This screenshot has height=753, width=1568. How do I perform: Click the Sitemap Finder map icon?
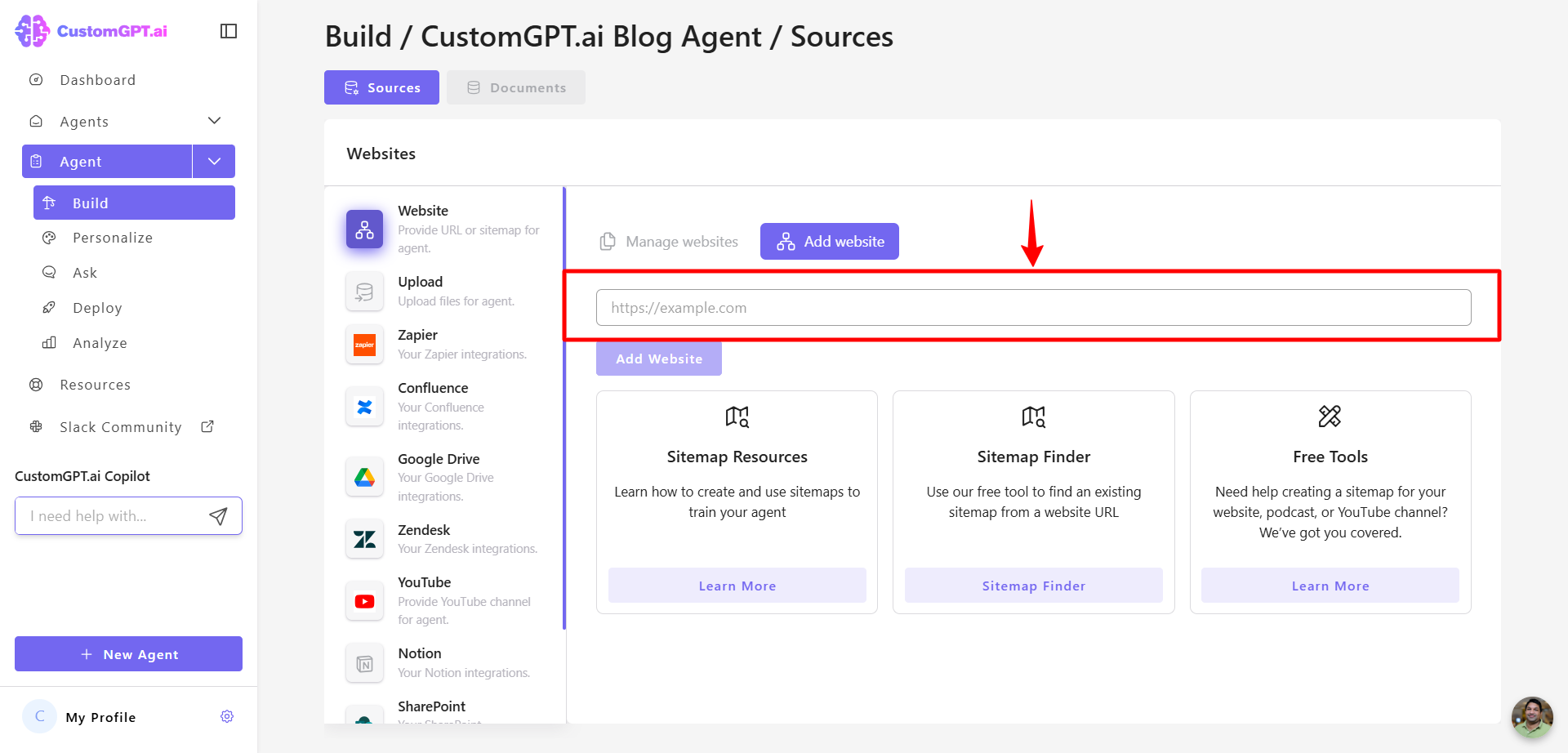(x=1033, y=417)
